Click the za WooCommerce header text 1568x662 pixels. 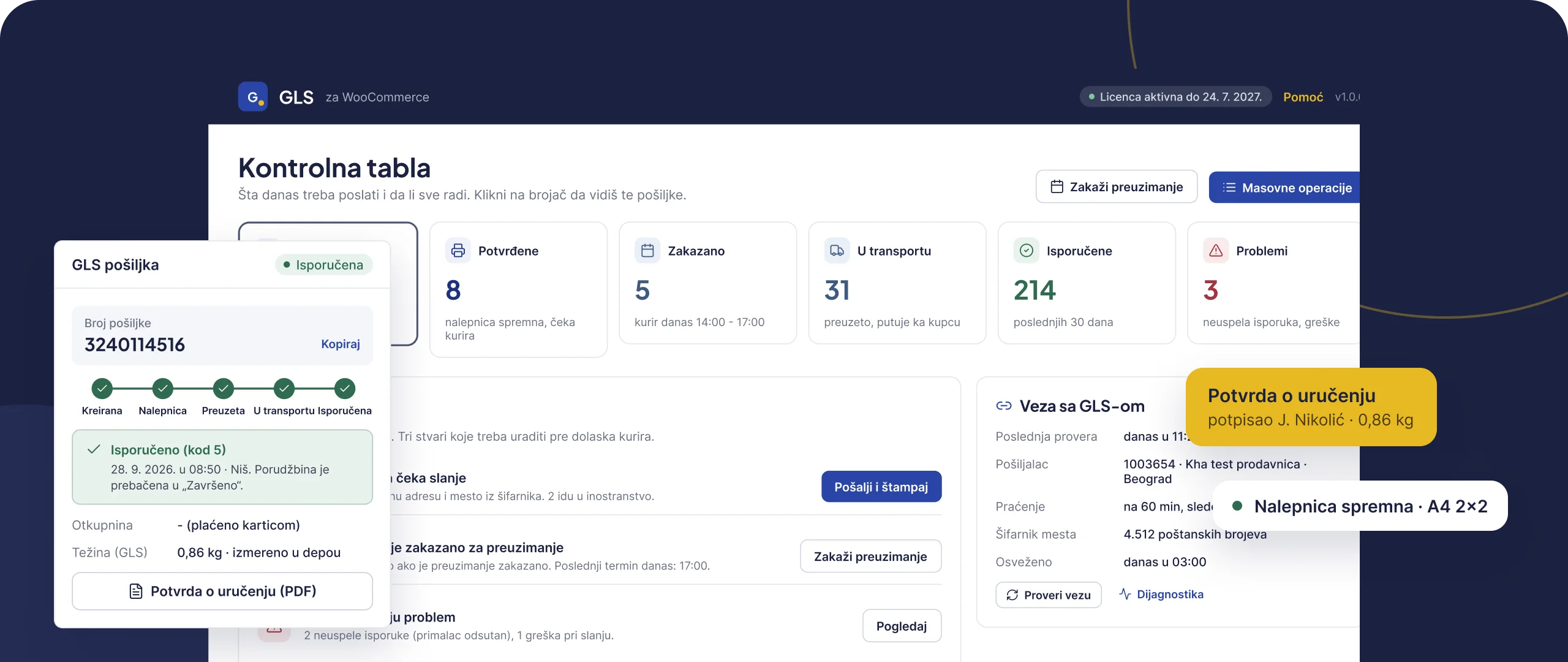(x=377, y=97)
